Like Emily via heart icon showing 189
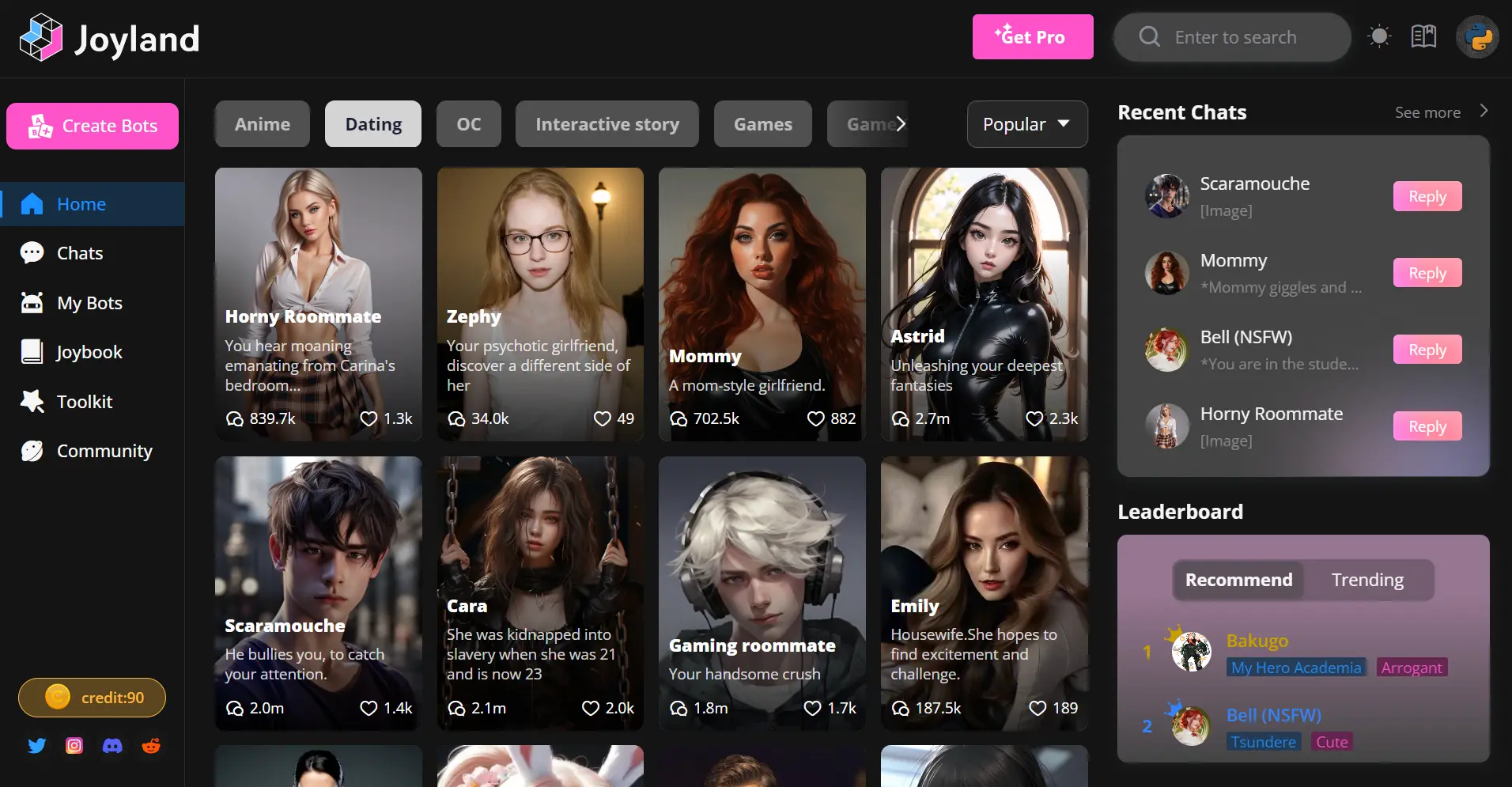This screenshot has width=1512, height=787. point(1038,708)
